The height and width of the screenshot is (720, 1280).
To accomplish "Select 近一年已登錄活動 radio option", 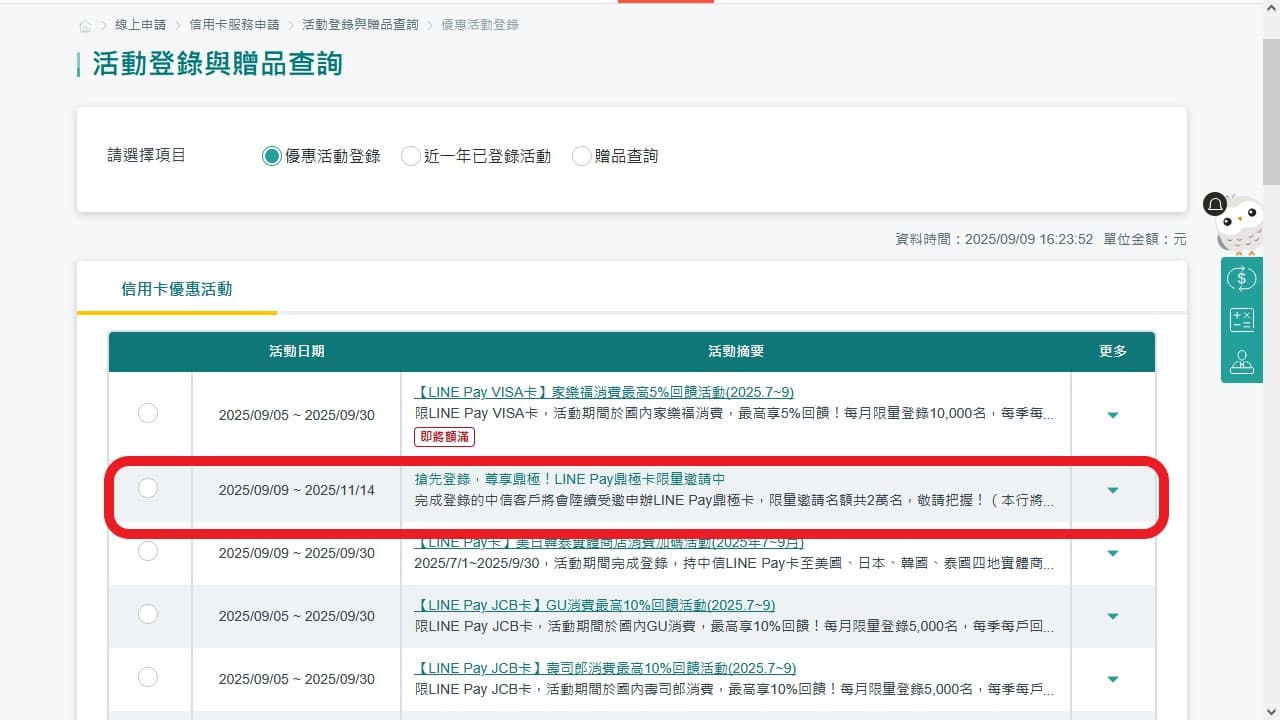I will 410,156.
